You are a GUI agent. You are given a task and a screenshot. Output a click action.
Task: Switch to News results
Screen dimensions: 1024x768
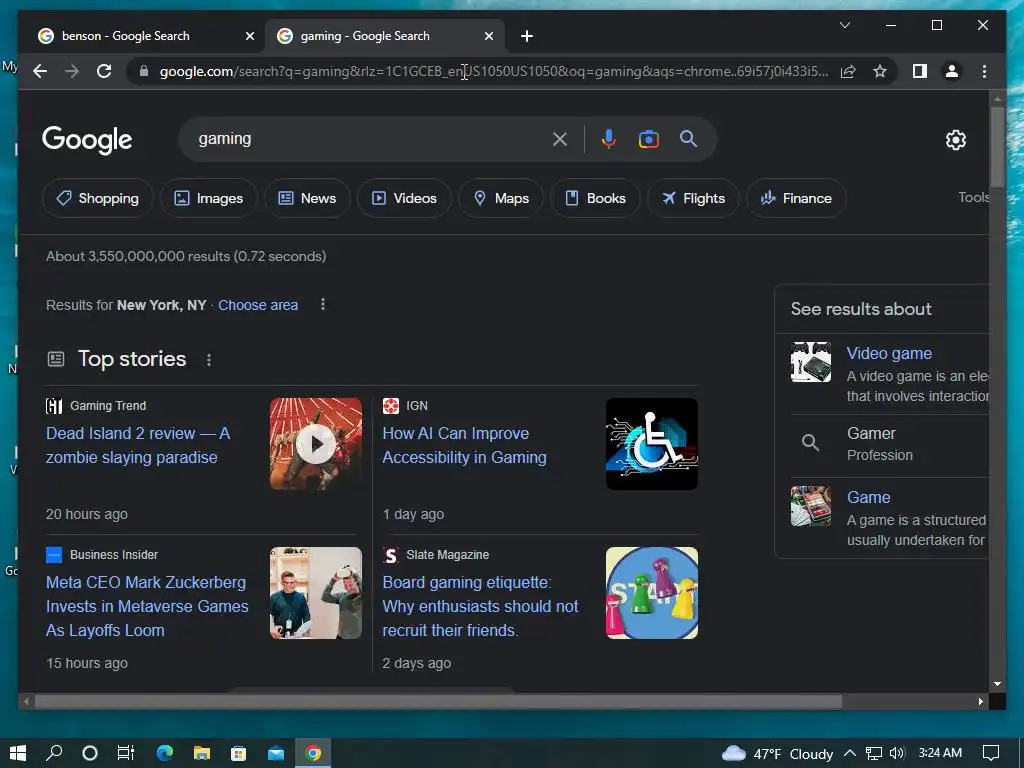pos(308,198)
